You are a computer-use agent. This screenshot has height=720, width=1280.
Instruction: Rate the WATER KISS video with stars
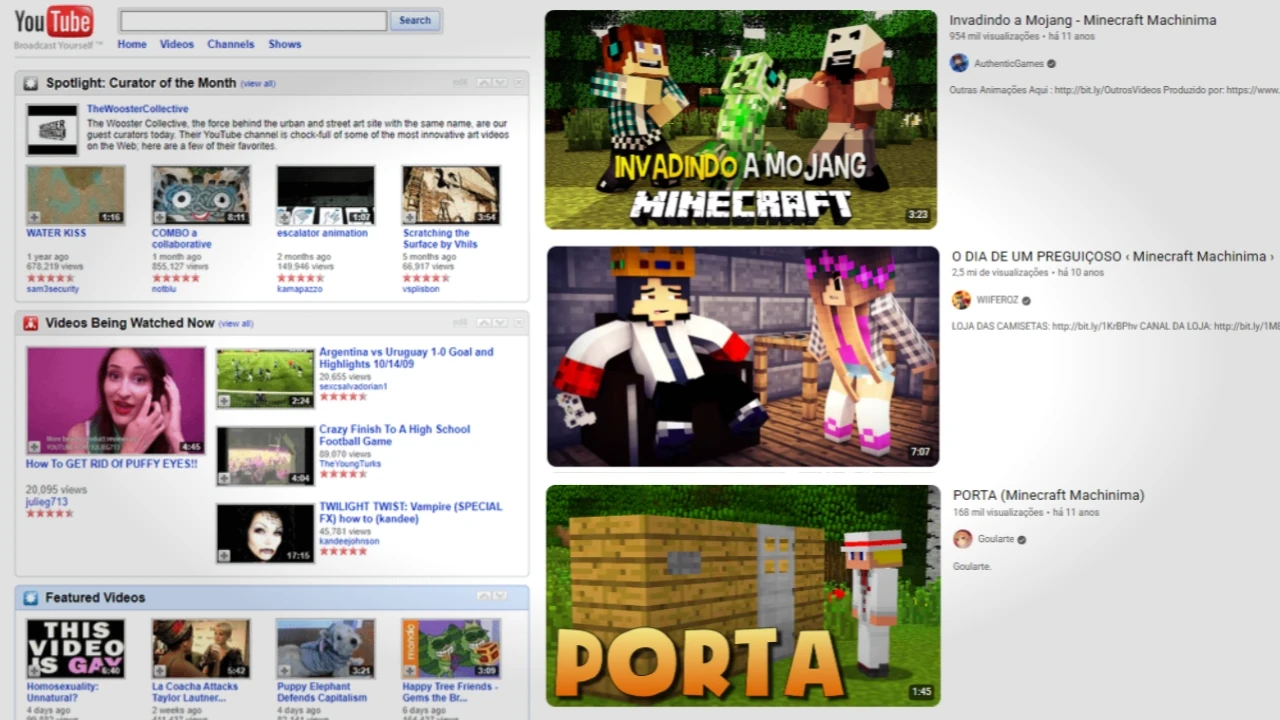tap(48, 278)
